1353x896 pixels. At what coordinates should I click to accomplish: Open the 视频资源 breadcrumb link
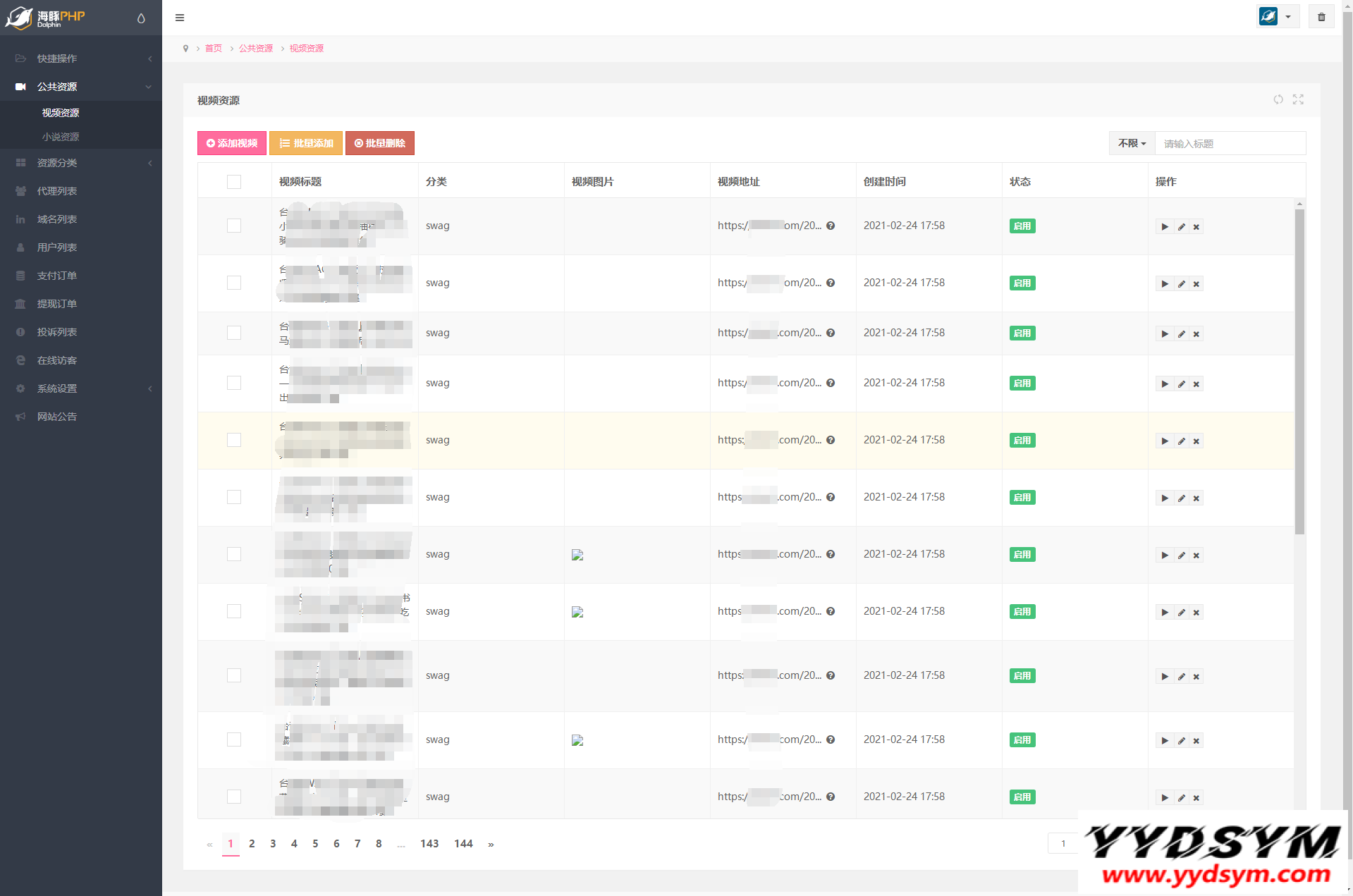[307, 49]
